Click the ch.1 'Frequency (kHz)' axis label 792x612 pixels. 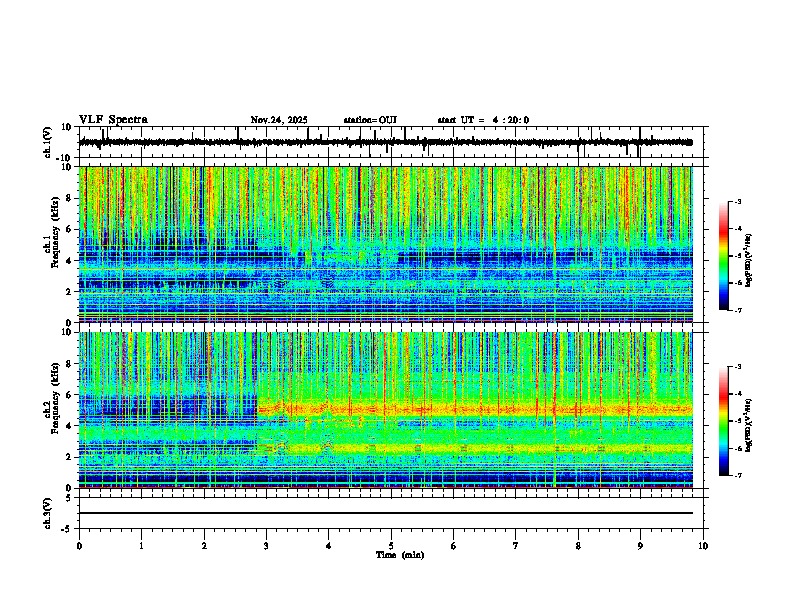coord(55,233)
